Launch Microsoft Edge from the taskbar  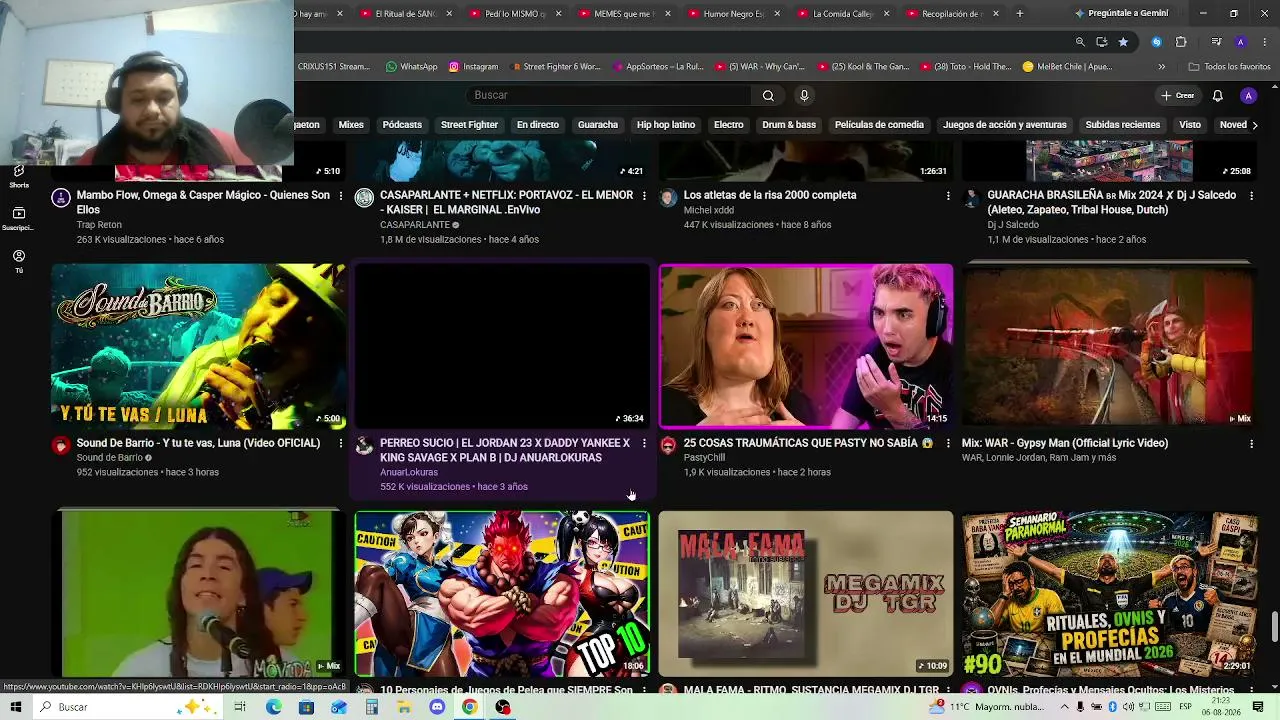click(x=273, y=707)
